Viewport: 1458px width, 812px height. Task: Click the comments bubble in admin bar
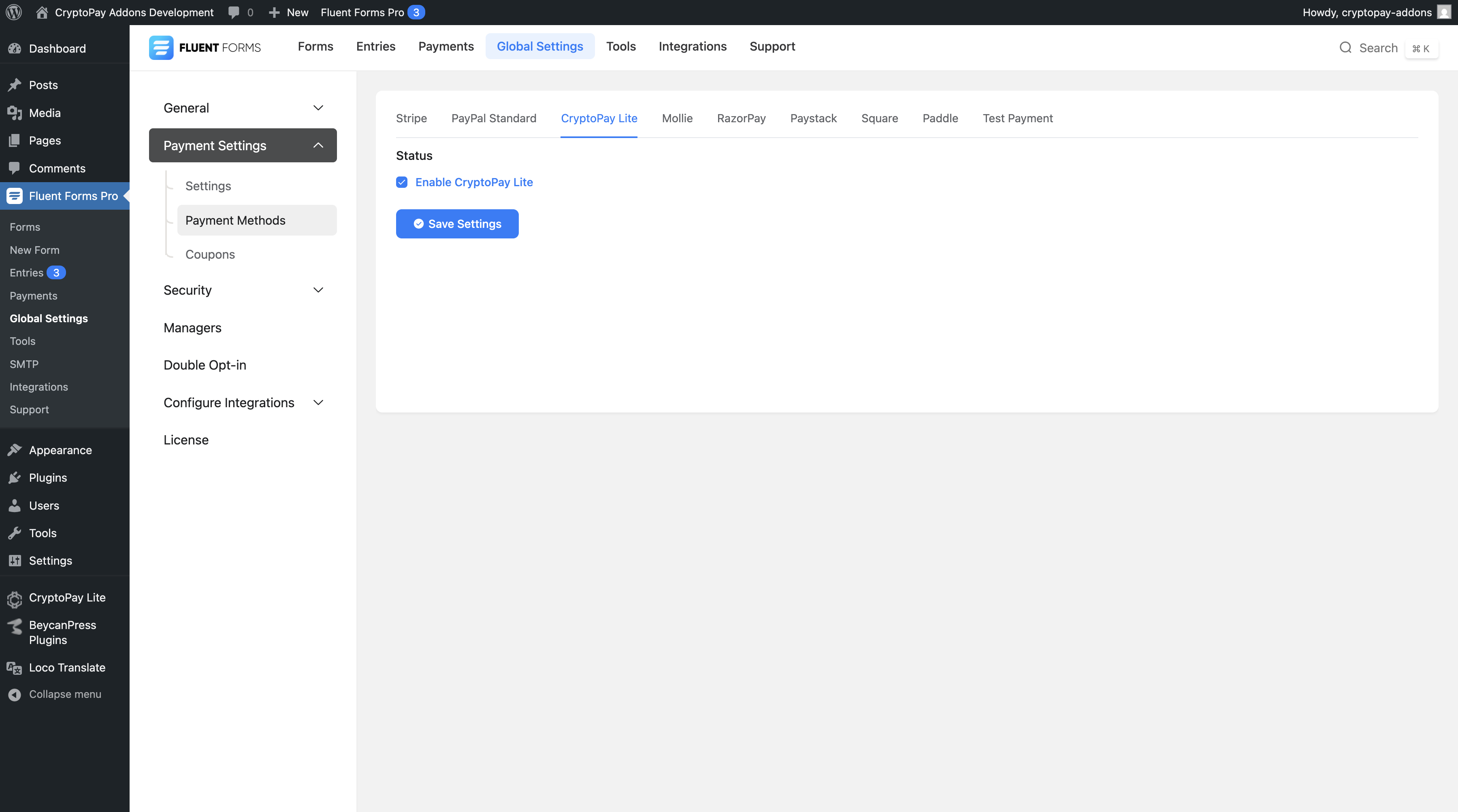[234, 13]
